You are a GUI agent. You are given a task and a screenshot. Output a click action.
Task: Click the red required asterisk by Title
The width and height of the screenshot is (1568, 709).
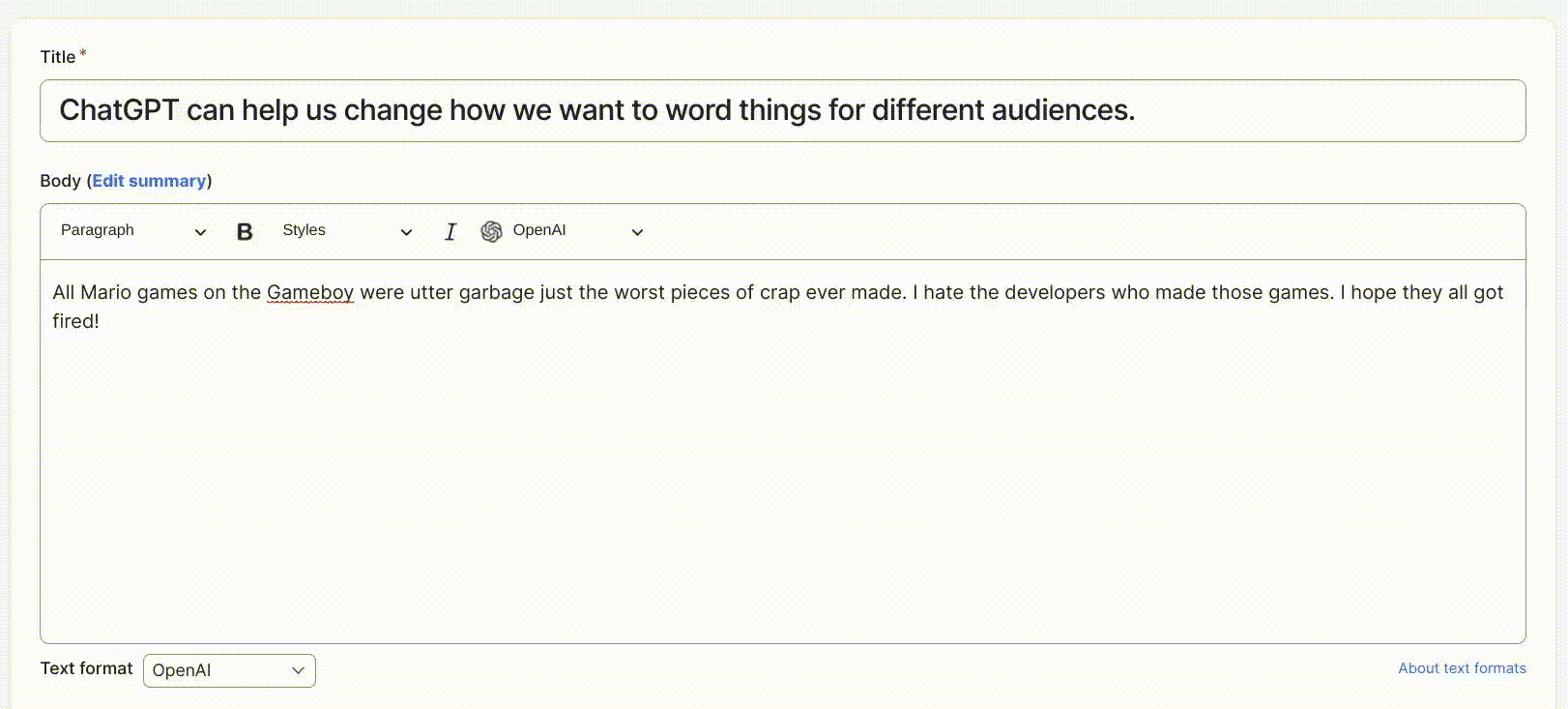83,54
